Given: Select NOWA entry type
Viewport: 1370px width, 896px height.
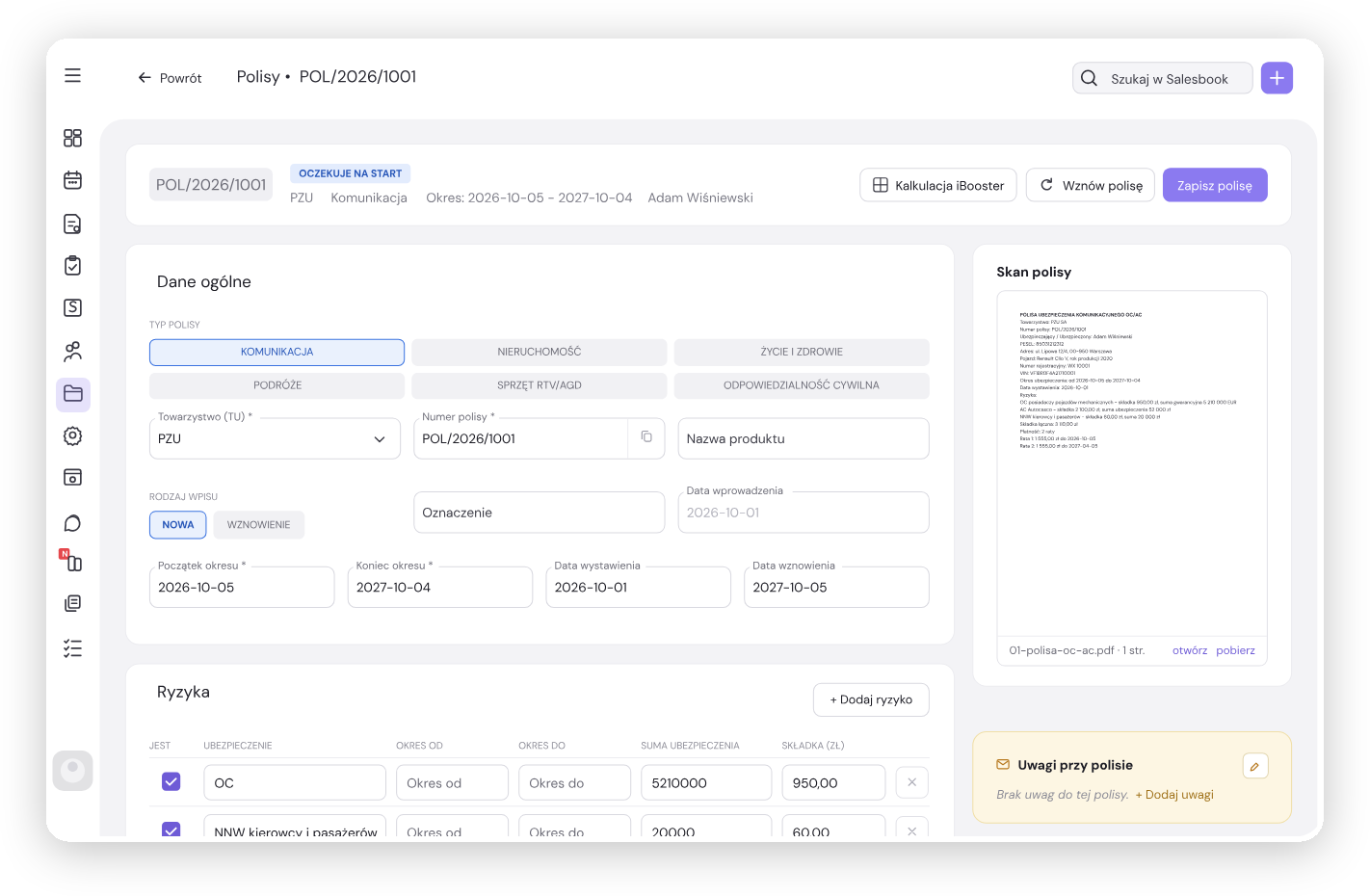Looking at the screenshot, I should pyautogui.click(x=178, y=525).
